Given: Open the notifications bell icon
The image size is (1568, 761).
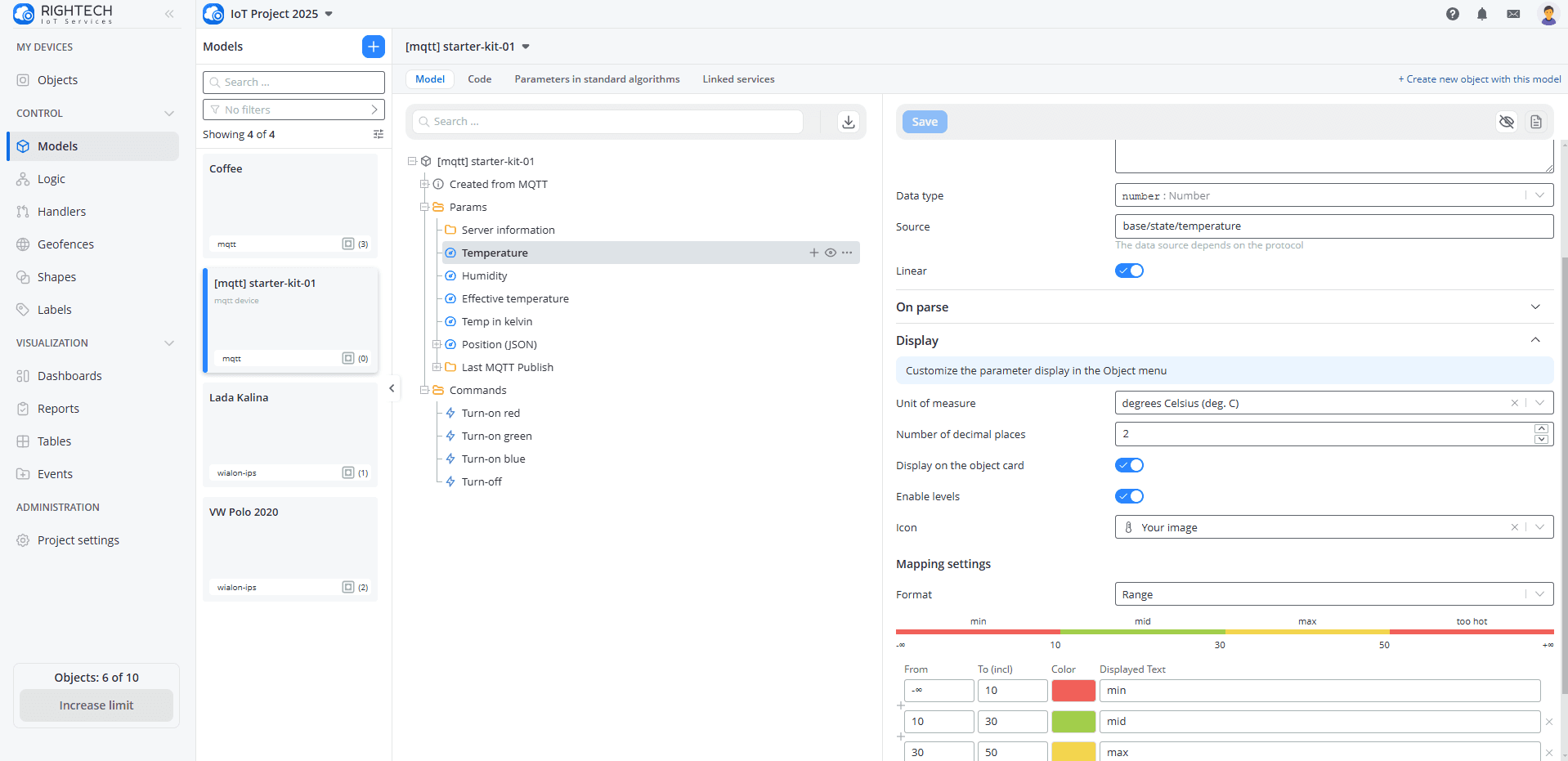Looking at the screenshot, I should pos(1481,14).
